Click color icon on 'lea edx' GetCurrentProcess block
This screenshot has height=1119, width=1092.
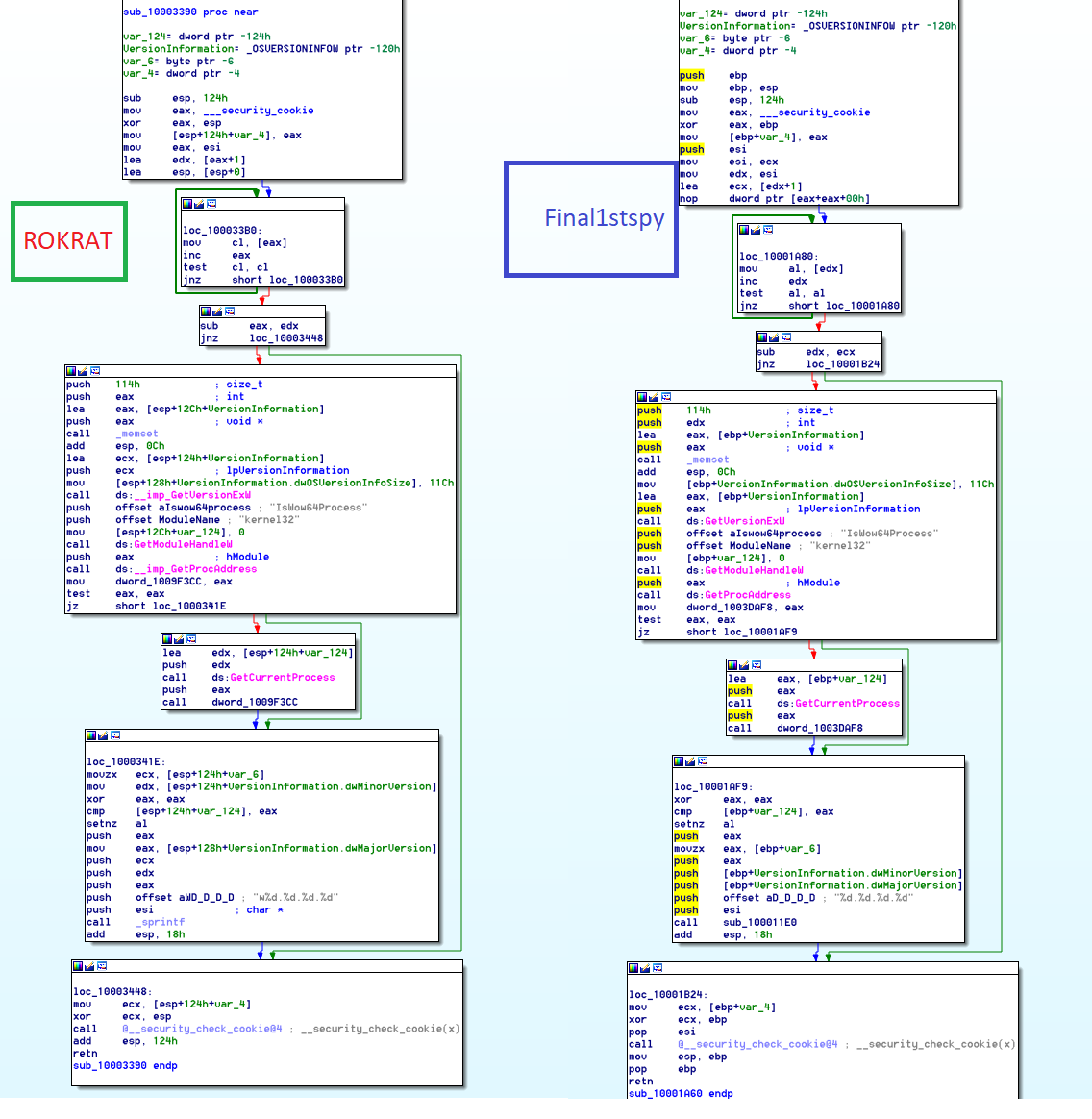(x=167, y=639)
